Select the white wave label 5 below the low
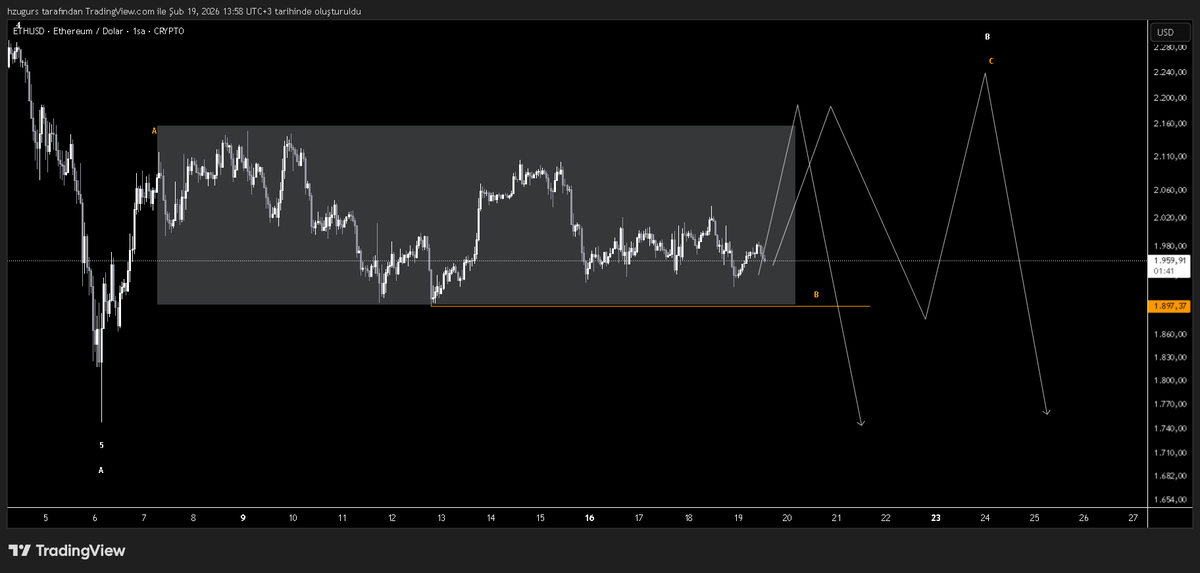Viewport: 1200px width, 573px height. [101, 445]
